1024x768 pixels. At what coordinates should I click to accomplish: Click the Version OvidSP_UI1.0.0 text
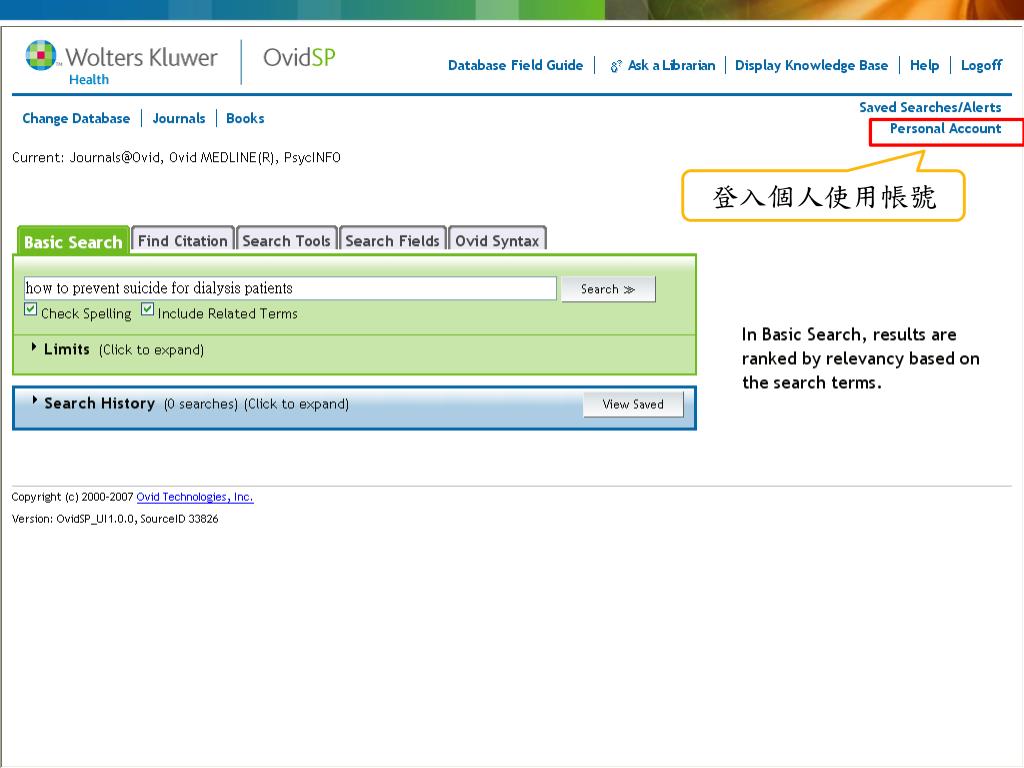115,519
